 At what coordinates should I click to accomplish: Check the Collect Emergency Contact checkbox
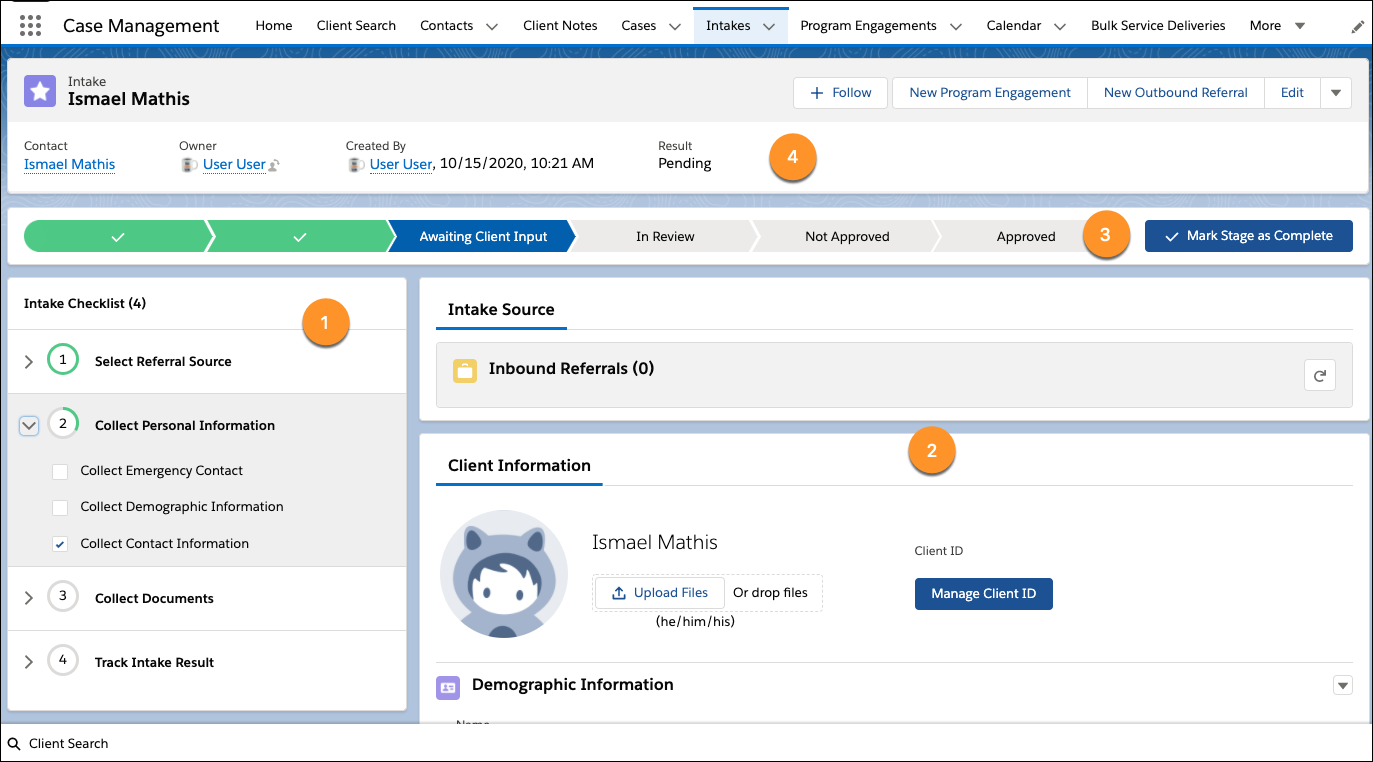[x=60, y=471]
